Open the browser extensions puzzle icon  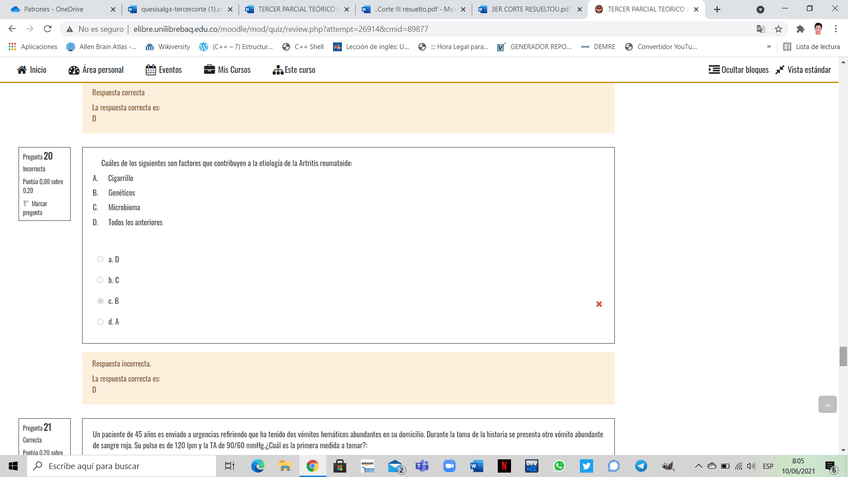800,29
